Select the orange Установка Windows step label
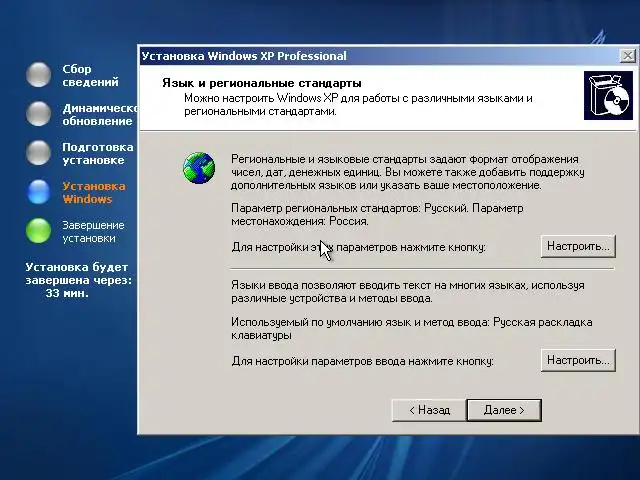Image resolution: width=640 pixels, height=480 pixels. click(94, 192)
